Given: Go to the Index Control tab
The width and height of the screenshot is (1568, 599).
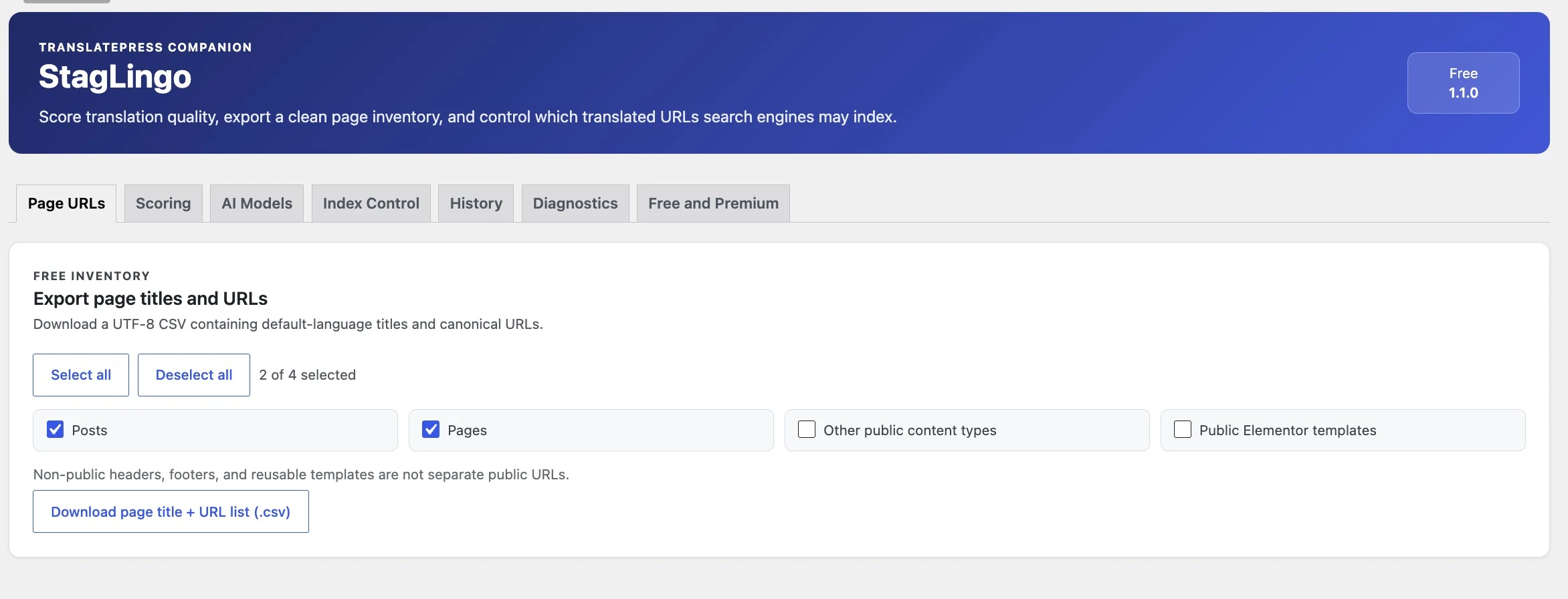Looking at the screenshot, I should tap(371, 203).
